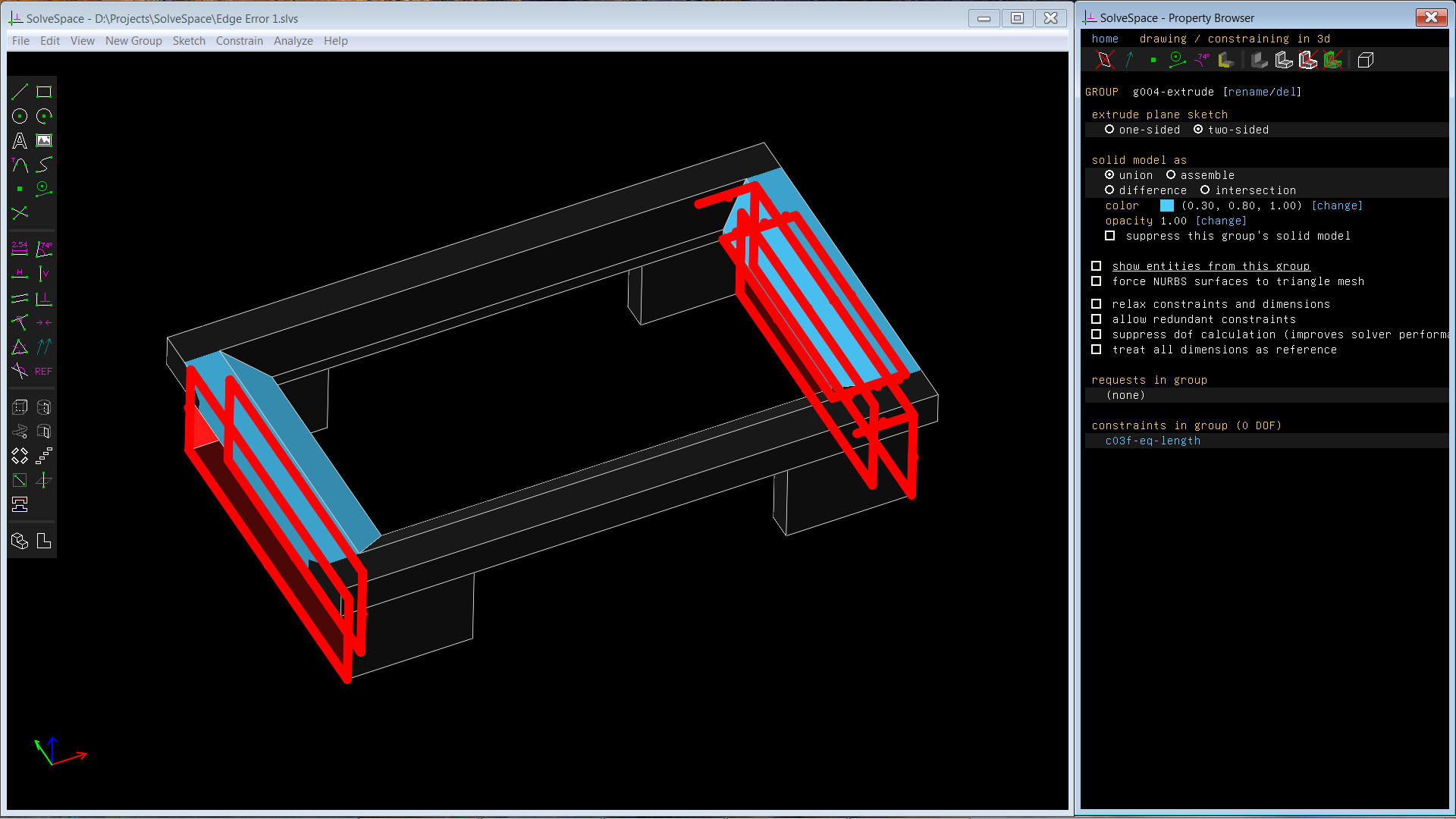Toggle point visibility in Property Browser toolbar
The image size is (1456, 819).
click(1152, 60)
